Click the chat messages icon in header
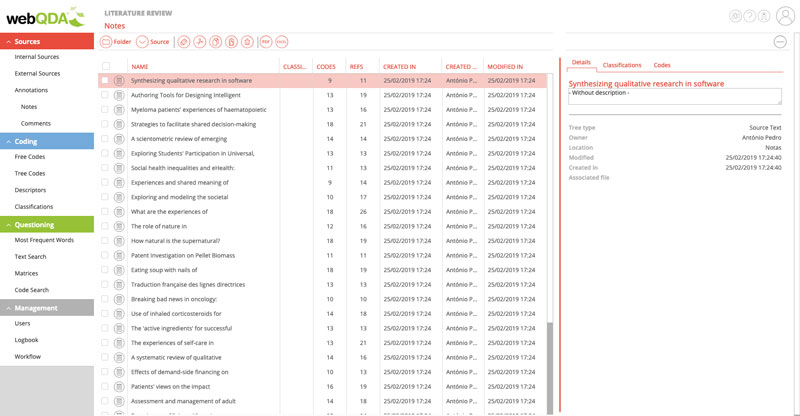This screenshot has height=416, width=800. (x=735, y=16)
